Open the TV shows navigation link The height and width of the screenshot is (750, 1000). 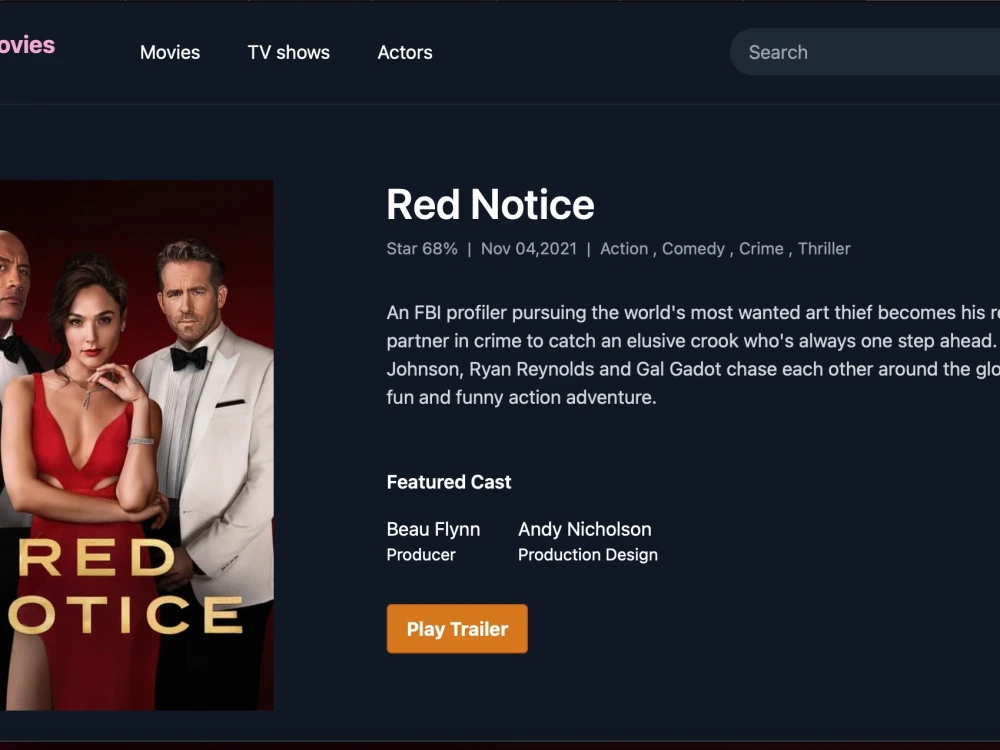[x=288, y=52]
